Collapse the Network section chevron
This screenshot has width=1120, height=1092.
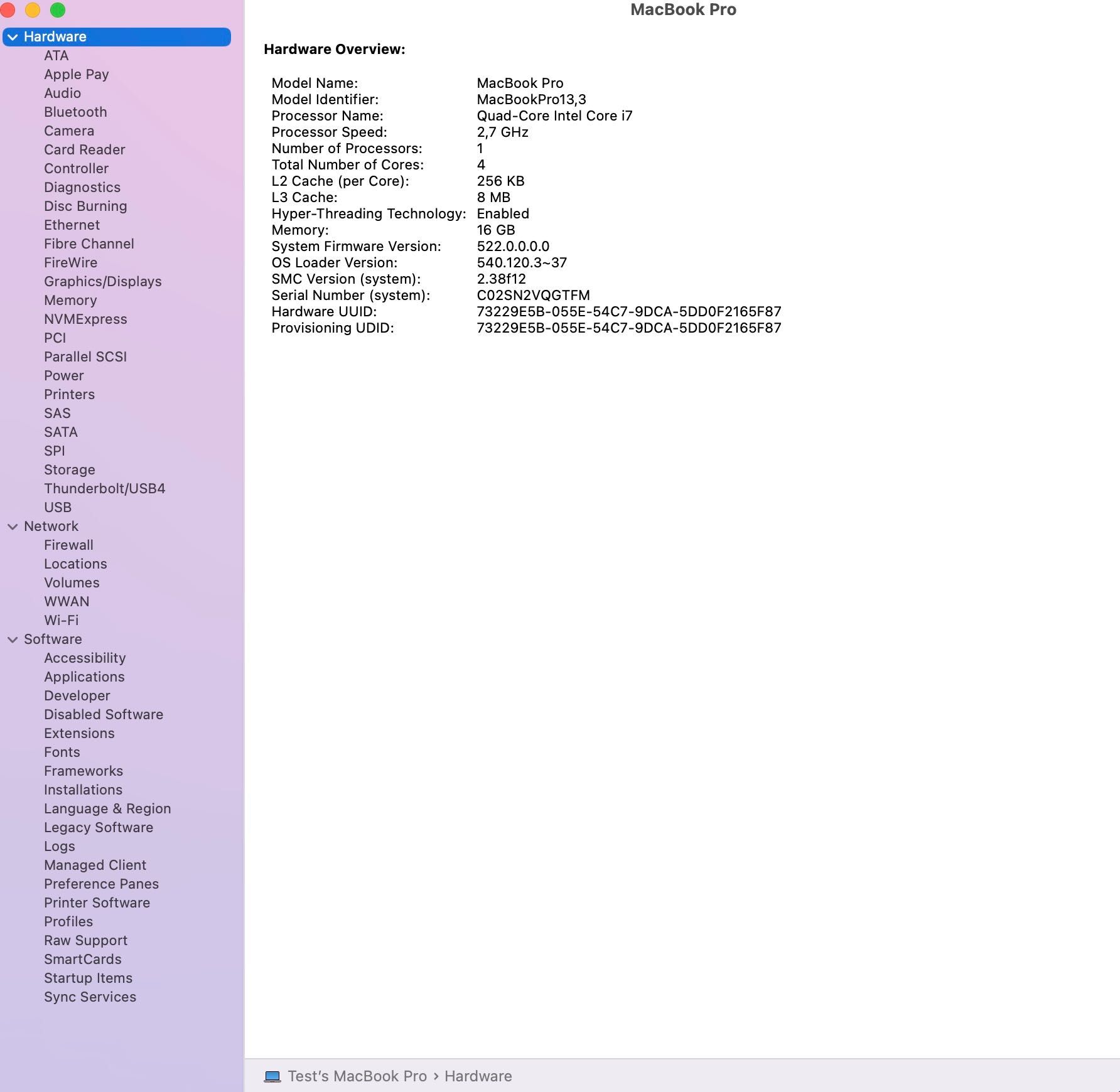pyautogui.click(x=13, y=527)
